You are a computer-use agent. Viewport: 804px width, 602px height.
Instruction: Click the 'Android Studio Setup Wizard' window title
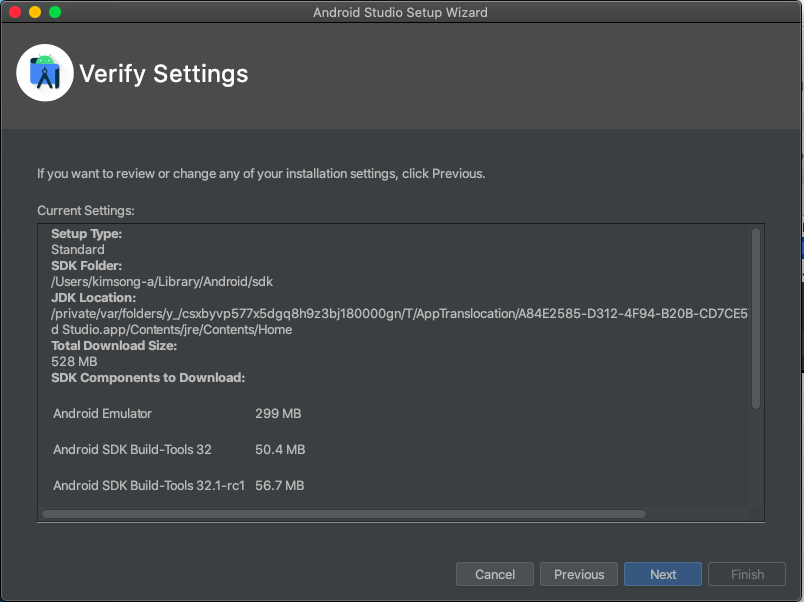(x=400, y=12)
